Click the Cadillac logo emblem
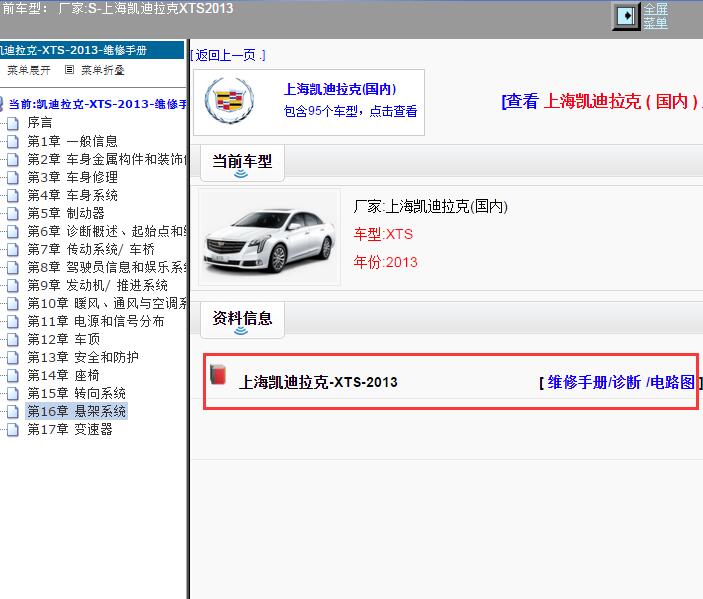Viewport: 703px width, 599px height. coord(229,101)
